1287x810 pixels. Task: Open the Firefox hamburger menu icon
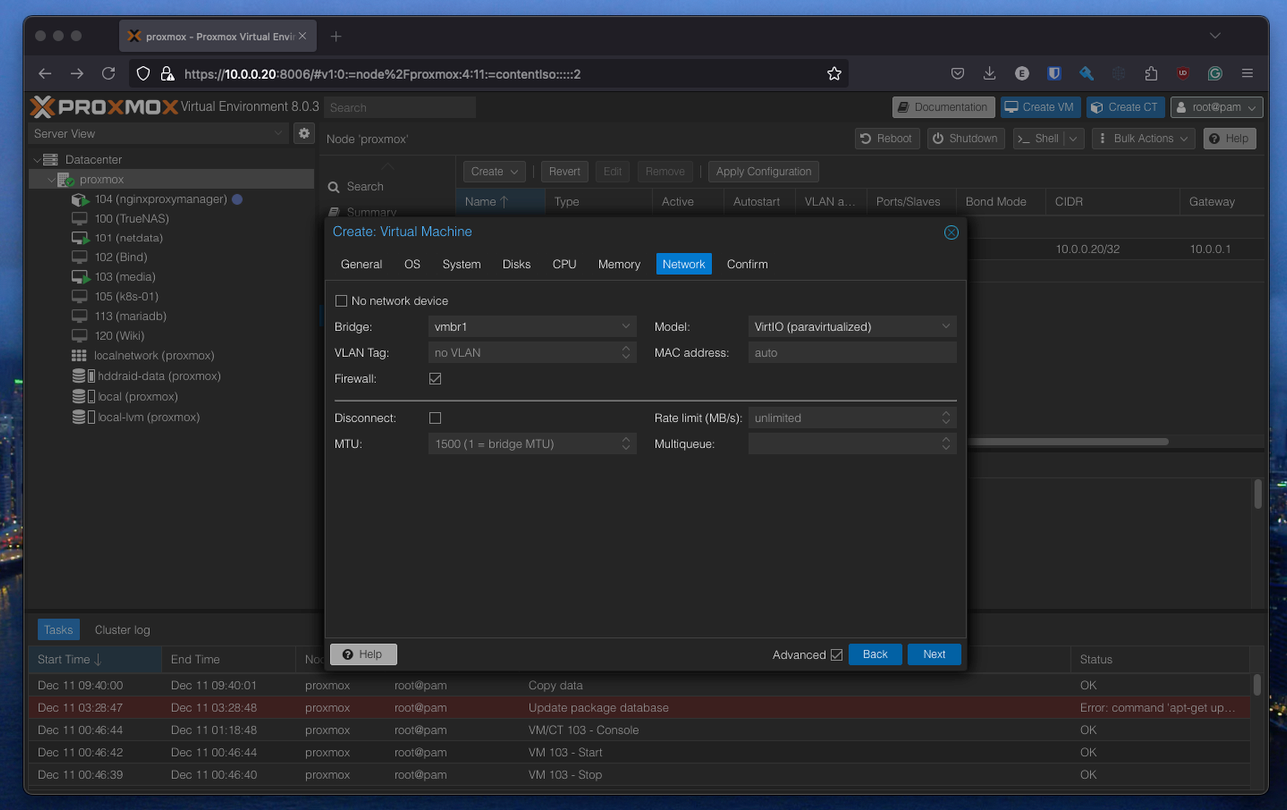click(x=1247, y=73)
